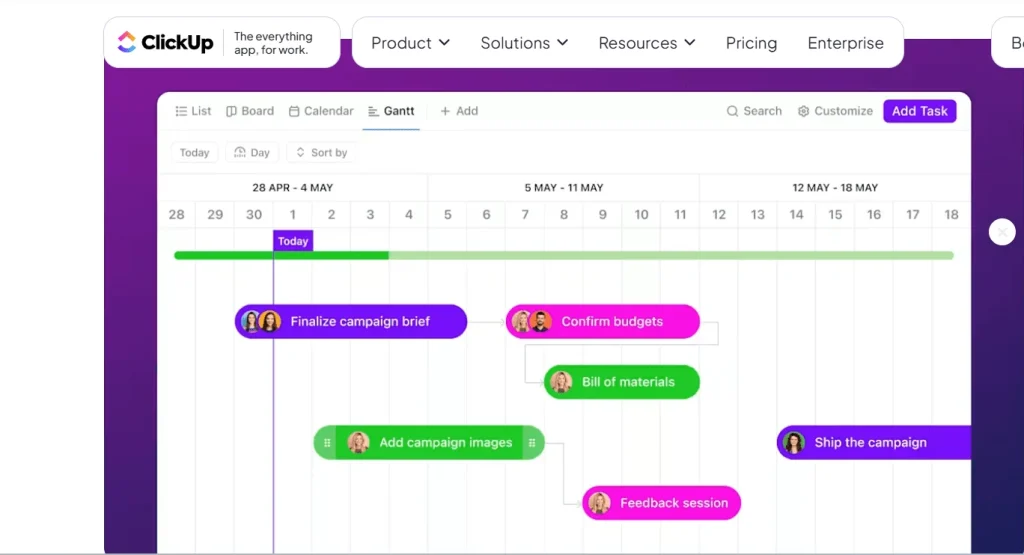Switch to the Calendar view tab

pos(321,111)
